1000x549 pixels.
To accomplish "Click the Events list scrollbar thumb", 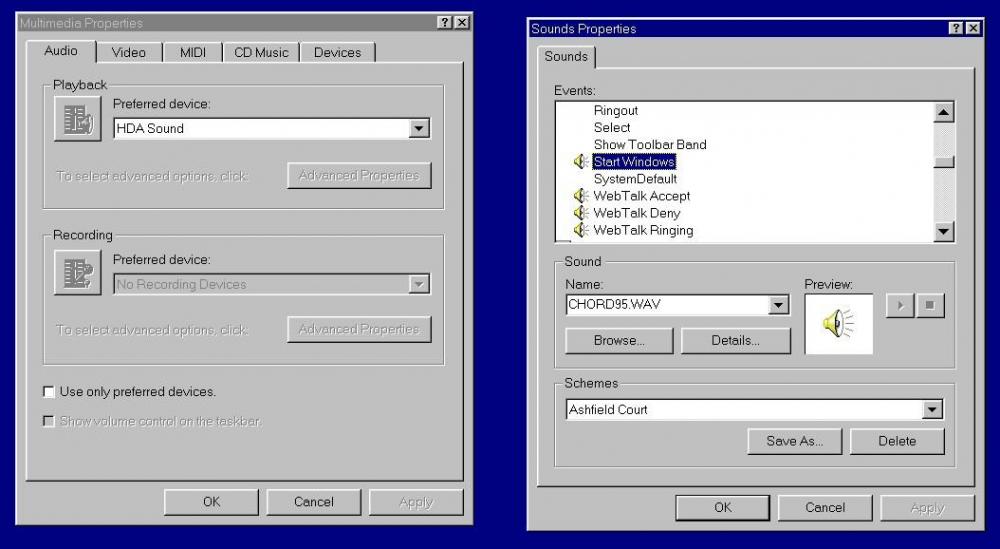I will click(x=944, y=162).
